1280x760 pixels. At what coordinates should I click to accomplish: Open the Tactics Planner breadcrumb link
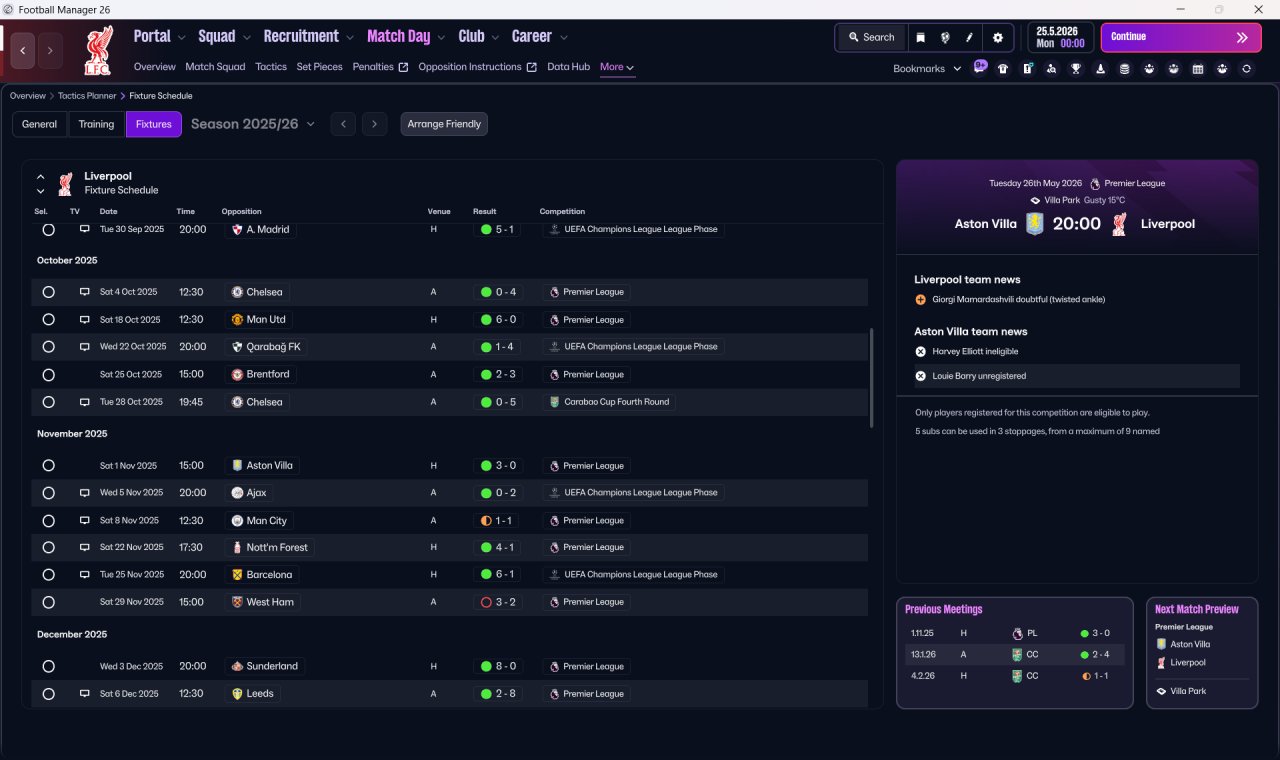click(x=86, y=96)
